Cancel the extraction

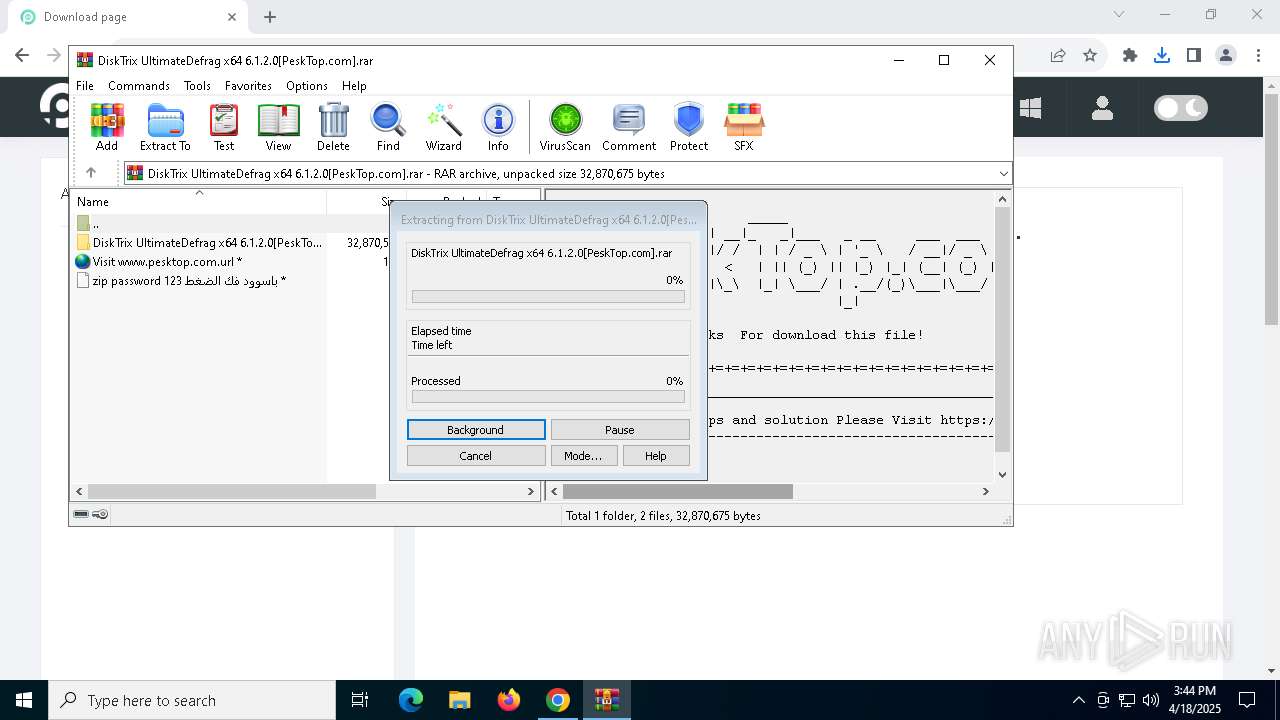click(476, 455)
